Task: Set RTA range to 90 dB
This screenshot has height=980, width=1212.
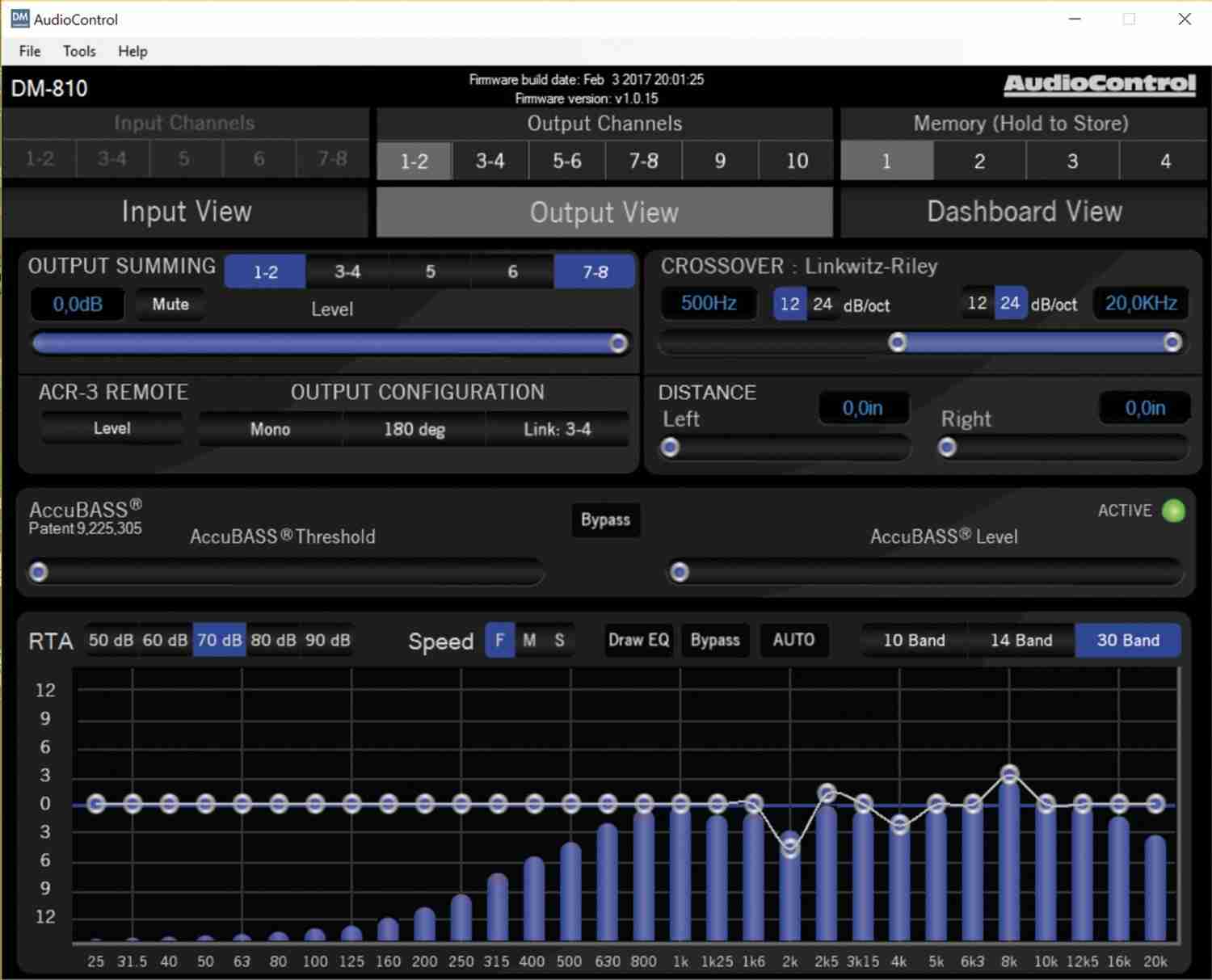Action: (x=327, y=640)
